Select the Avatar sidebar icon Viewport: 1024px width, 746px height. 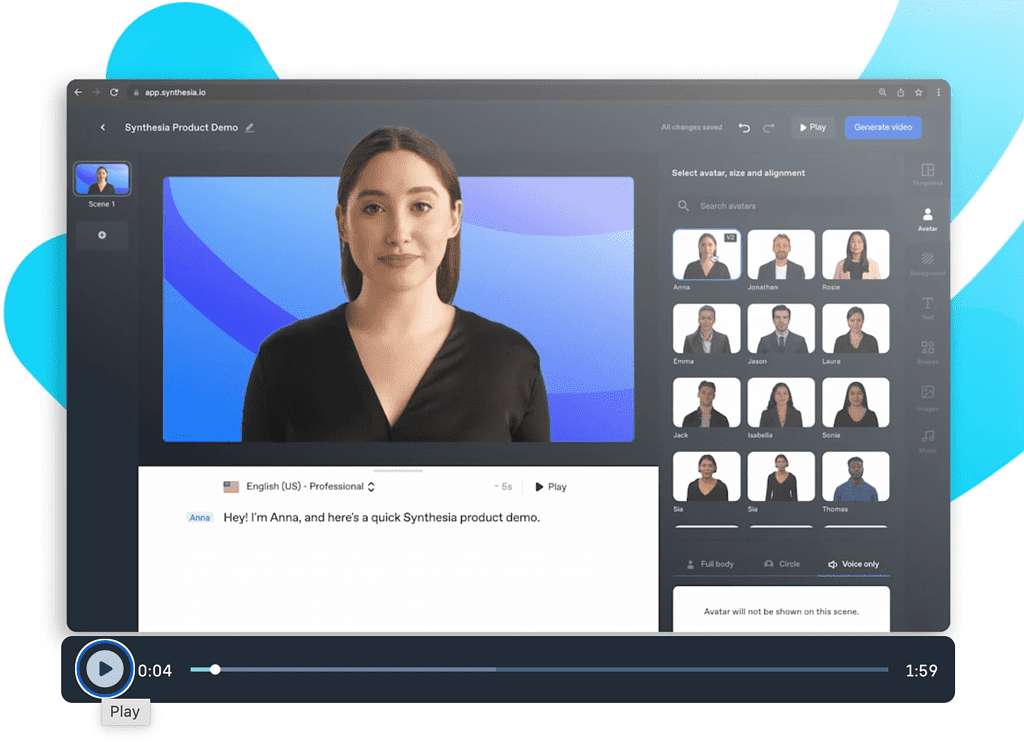click(x=927, y=218)
